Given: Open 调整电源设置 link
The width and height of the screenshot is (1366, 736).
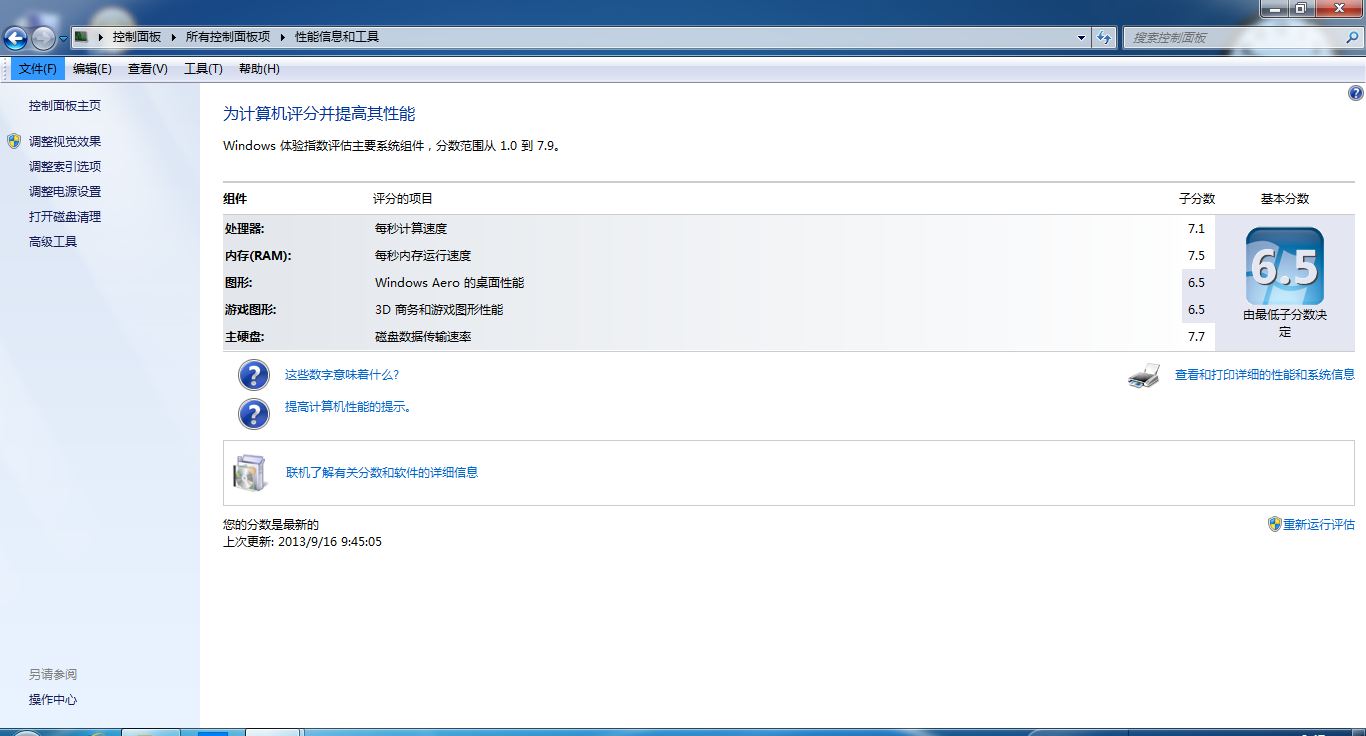Looking at the screenshot, I should [65, 191].
